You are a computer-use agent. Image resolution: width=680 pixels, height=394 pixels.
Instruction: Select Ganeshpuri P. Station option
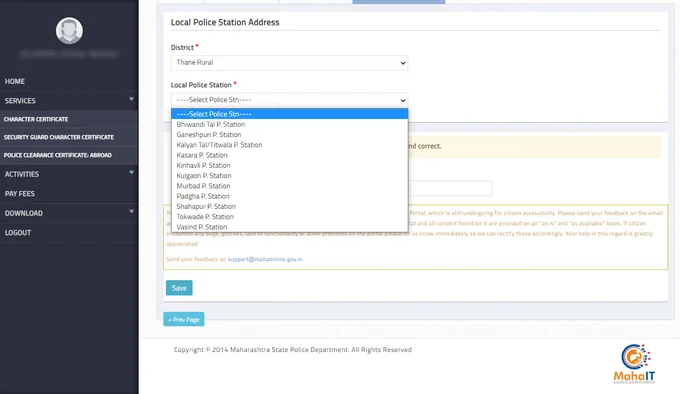pos(289,135)
